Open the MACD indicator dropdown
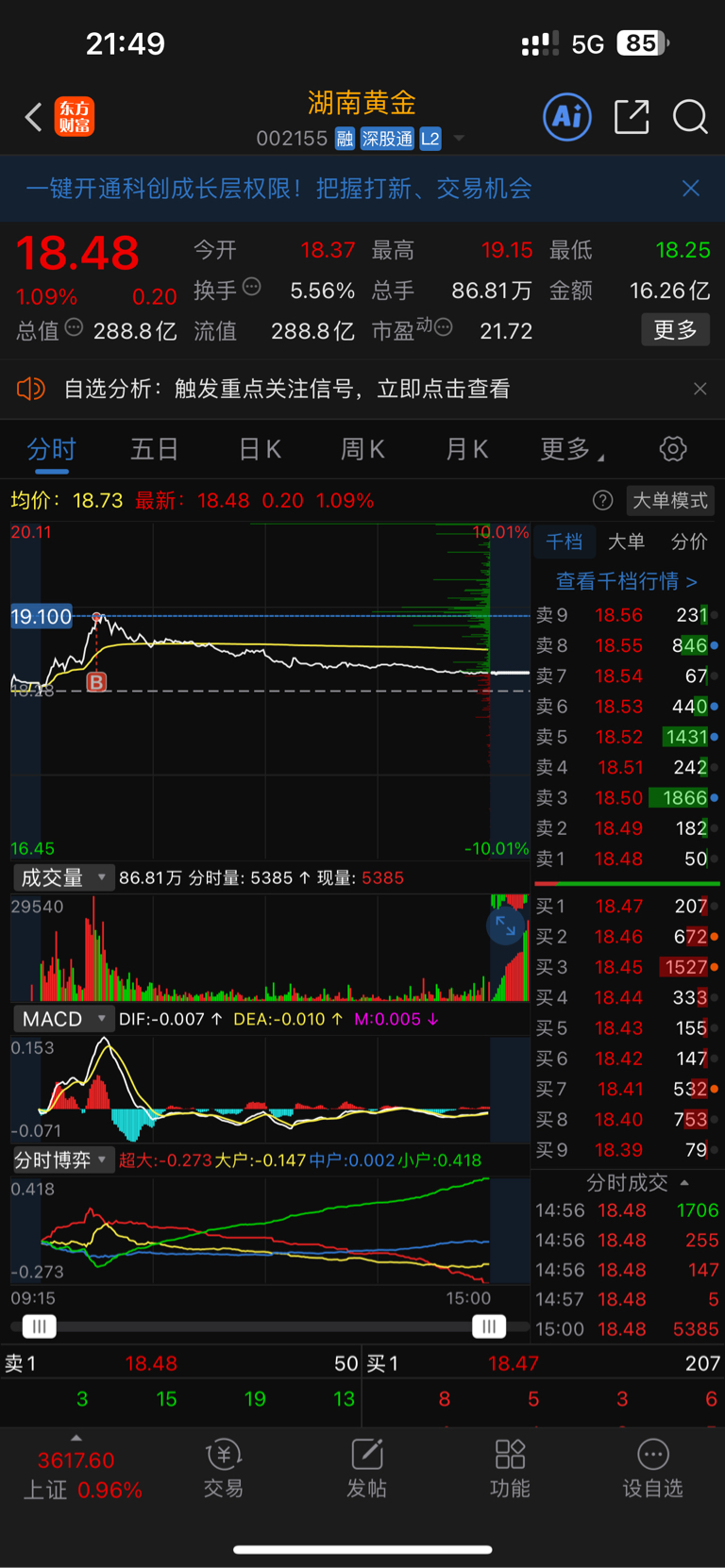 coord(62,1019)
